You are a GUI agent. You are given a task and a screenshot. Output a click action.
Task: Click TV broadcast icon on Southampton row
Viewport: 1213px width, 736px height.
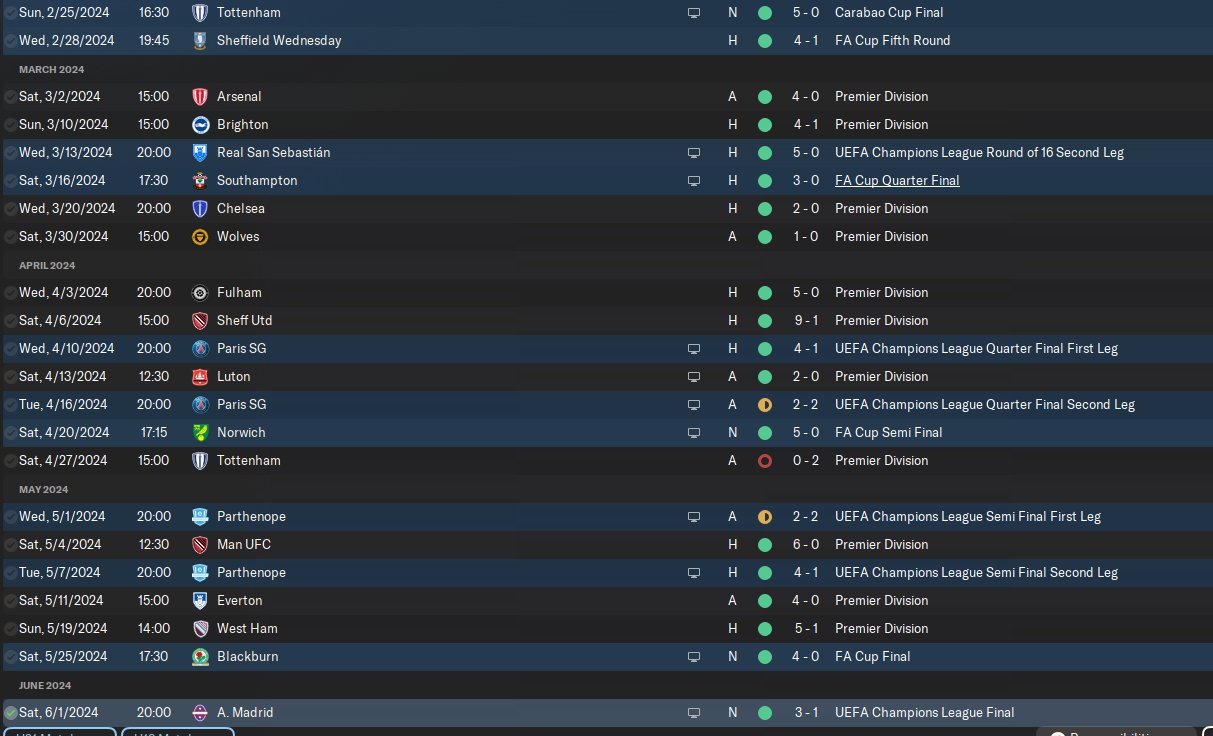[x=694, y=181]
